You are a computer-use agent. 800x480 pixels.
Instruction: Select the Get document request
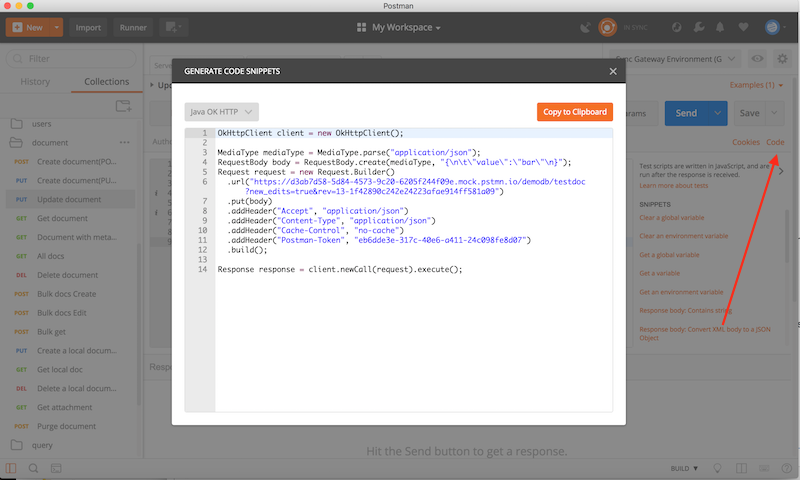70,218
